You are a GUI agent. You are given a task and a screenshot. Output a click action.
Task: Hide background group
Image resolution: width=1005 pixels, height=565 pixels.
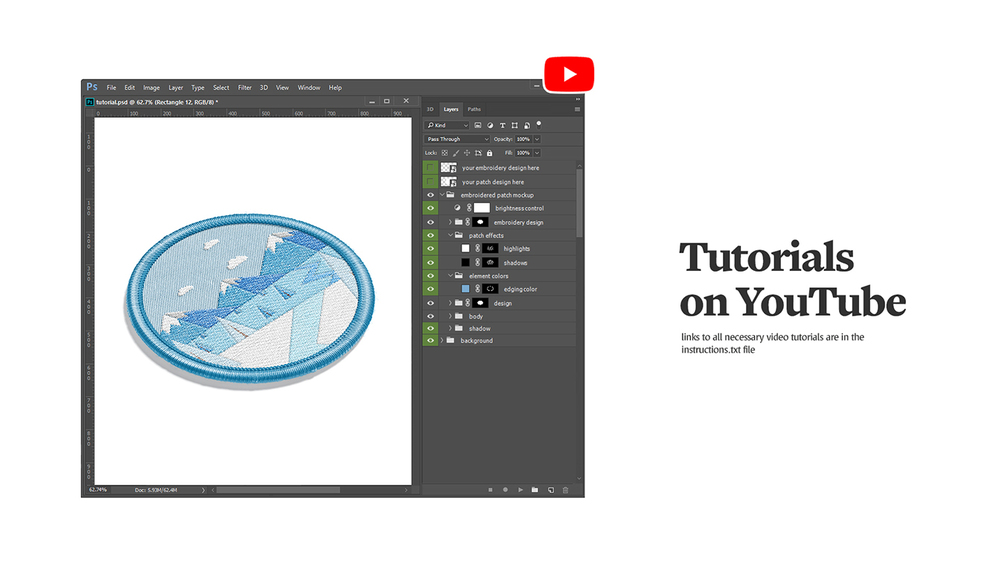pyautogui.click(x=430, y=341)
